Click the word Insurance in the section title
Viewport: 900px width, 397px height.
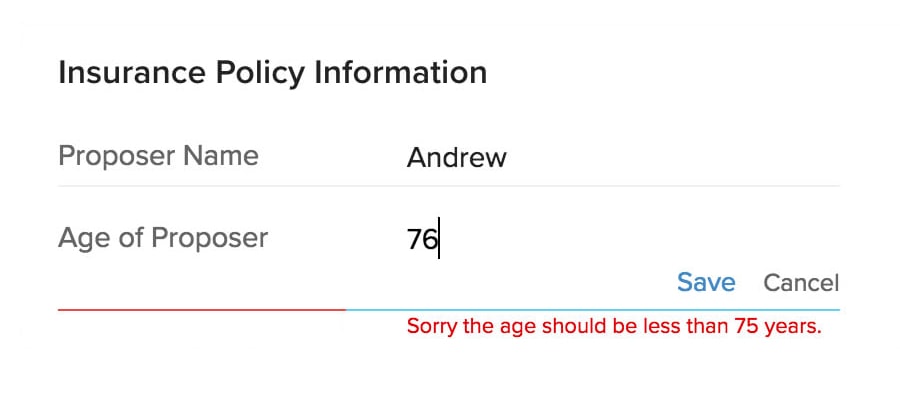pos(132,73)
